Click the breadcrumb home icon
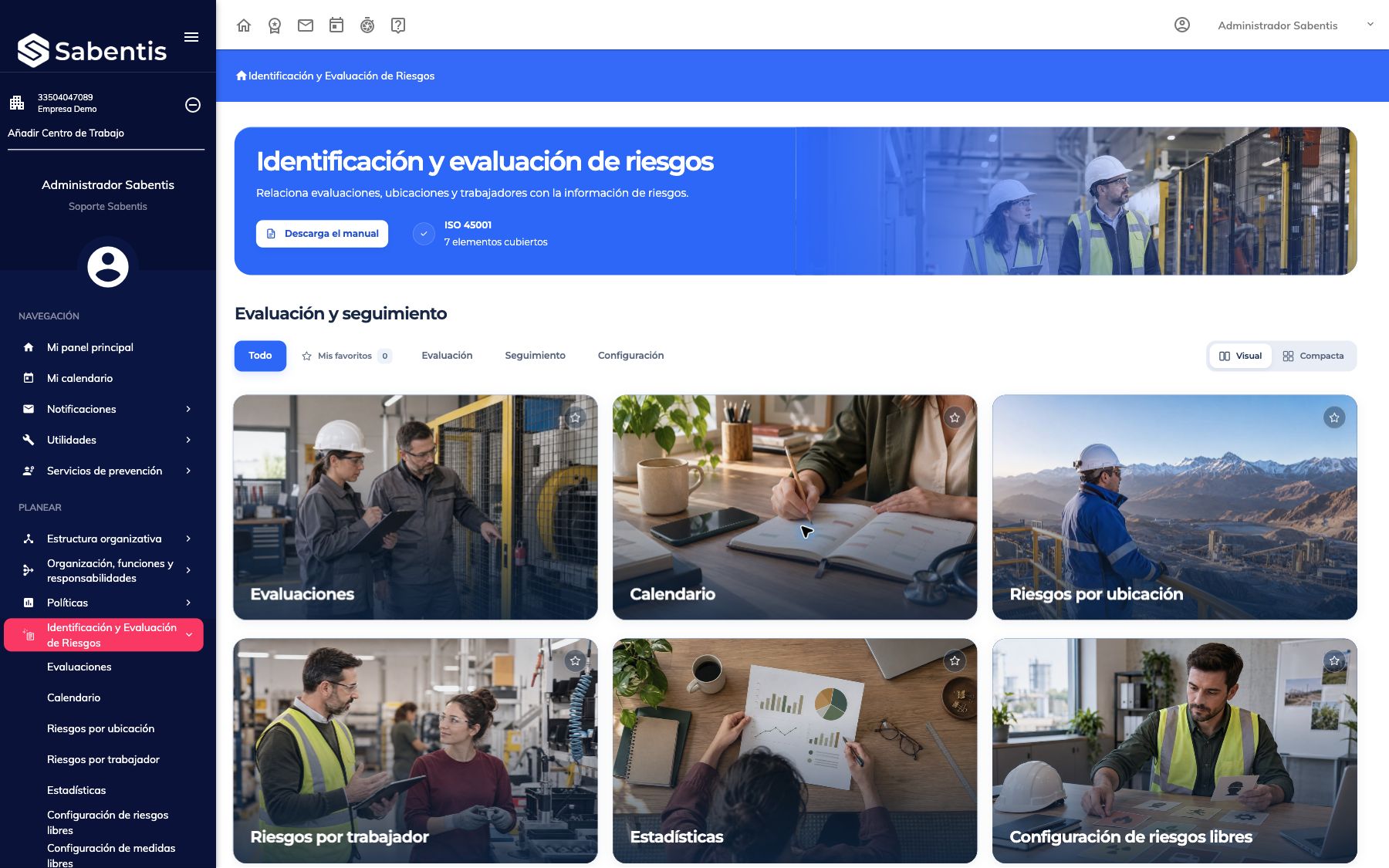The image size is (1389, 868). coord(242,76)
